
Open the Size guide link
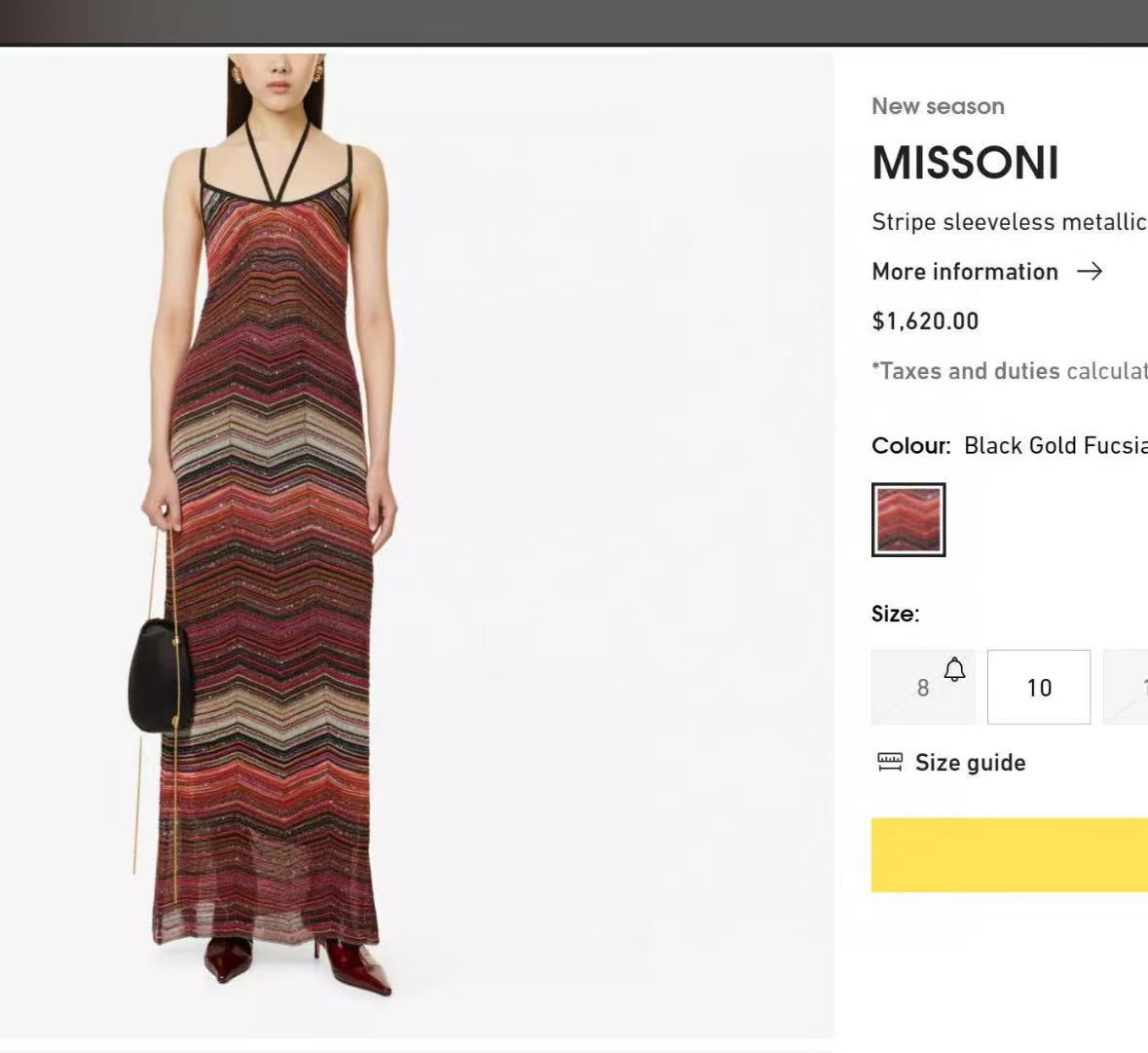970,763
